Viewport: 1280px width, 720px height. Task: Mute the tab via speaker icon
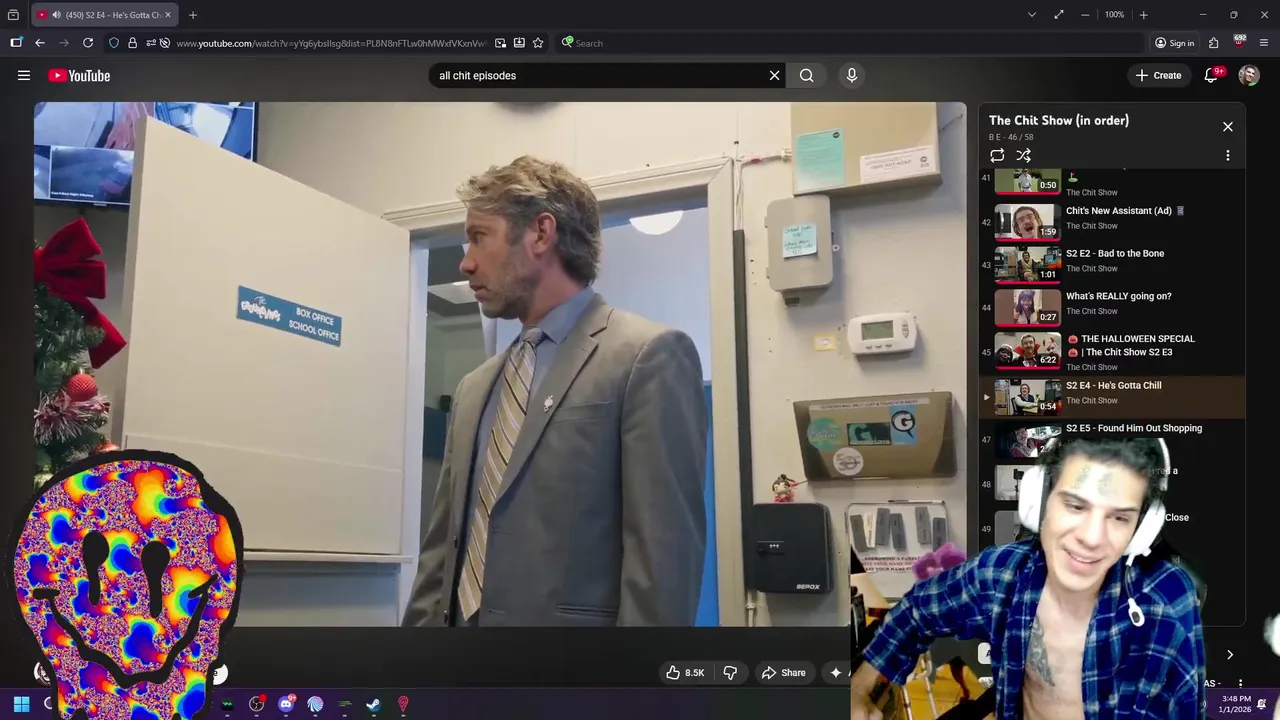click(x=57, y=15)
